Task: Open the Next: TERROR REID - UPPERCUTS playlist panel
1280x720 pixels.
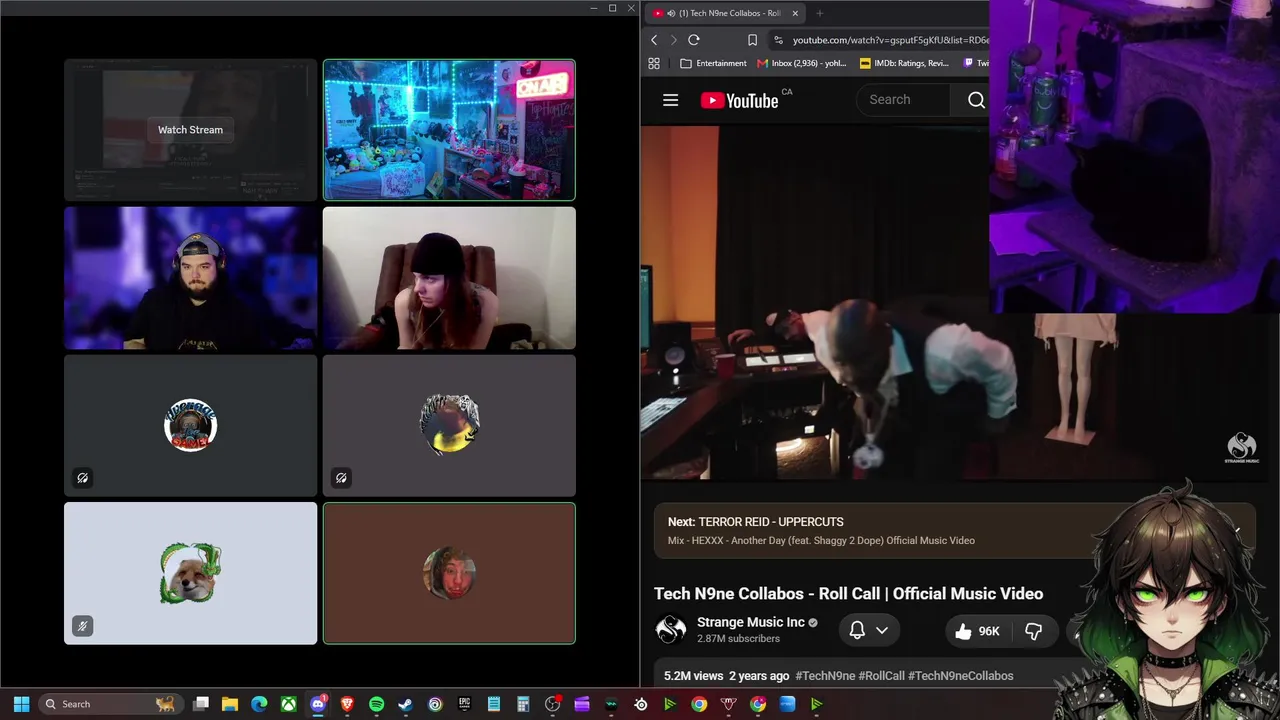Action: (954, 531)
